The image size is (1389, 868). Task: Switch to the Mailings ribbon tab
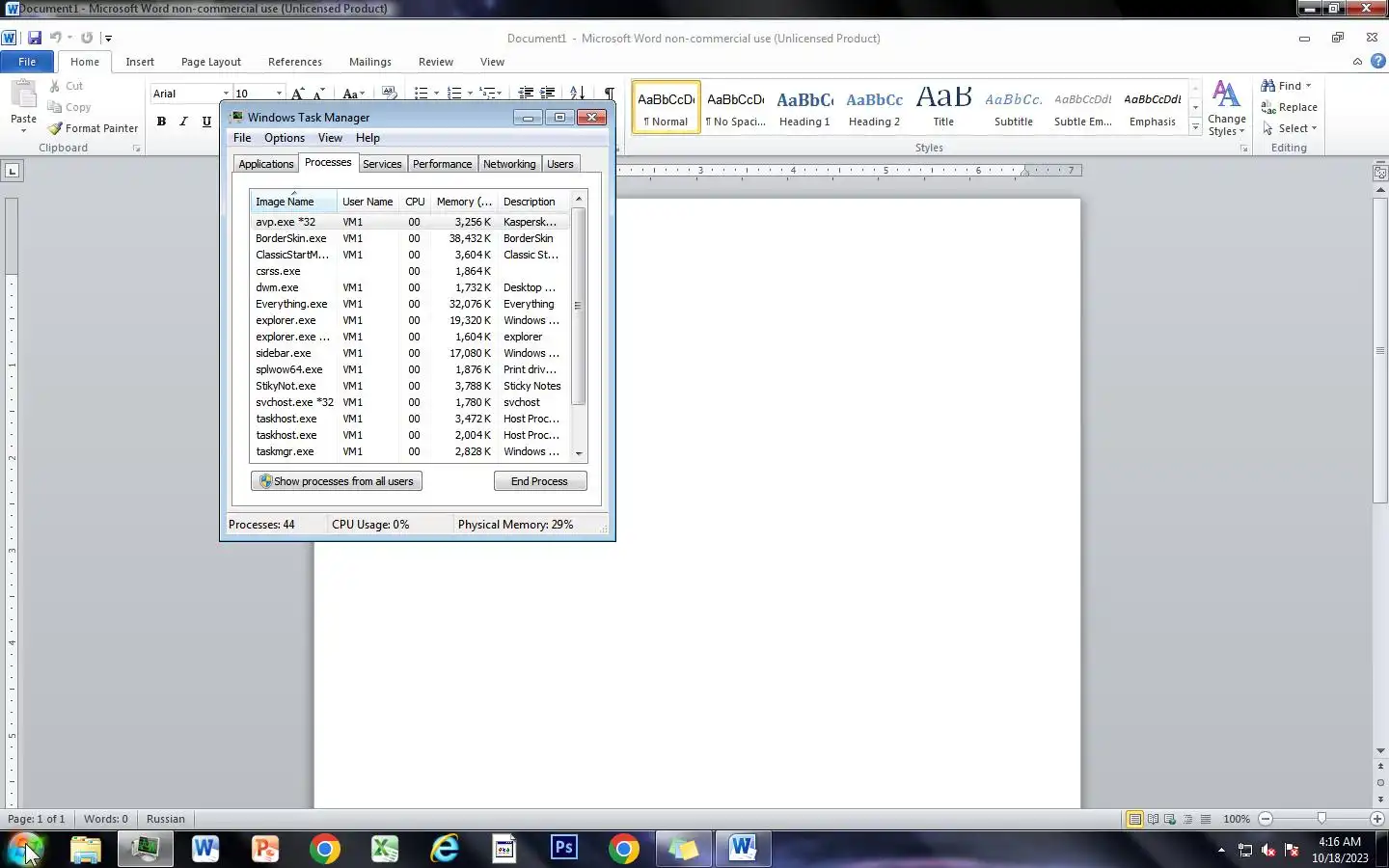(x=370, y=62)
